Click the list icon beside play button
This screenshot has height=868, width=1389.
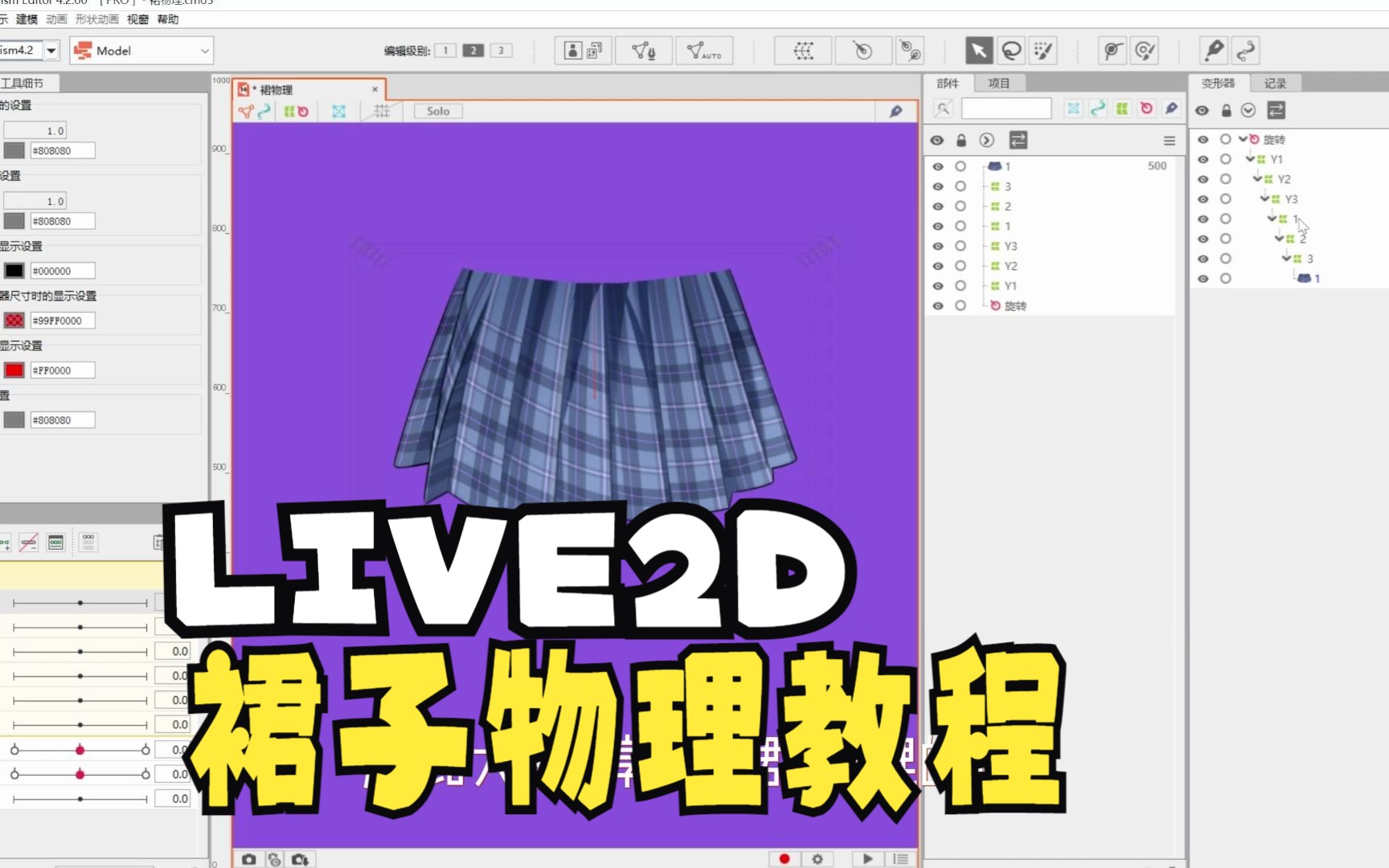(x=900, y=859)
